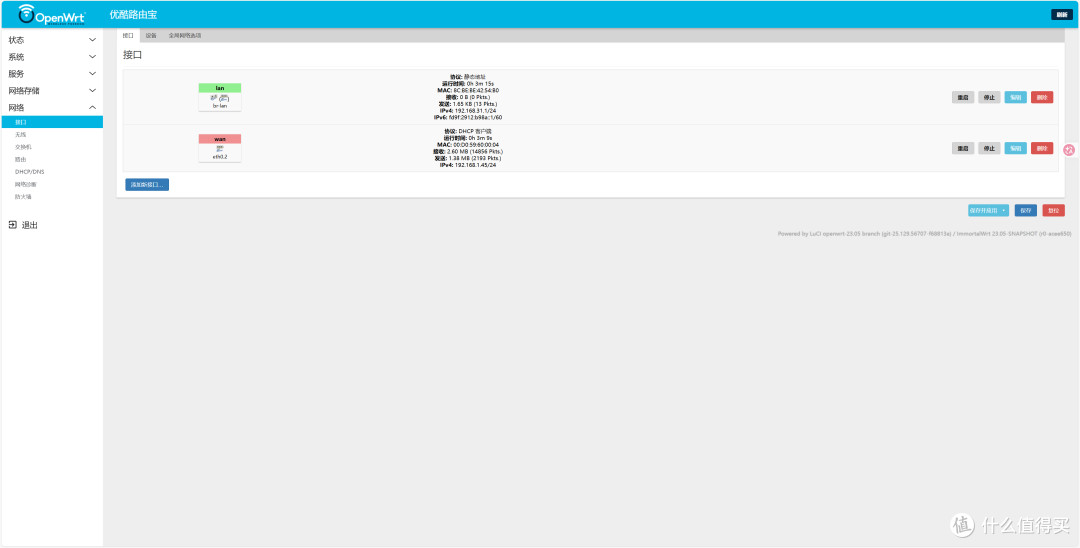Stop the lan interface with 停止

point(989,98)
